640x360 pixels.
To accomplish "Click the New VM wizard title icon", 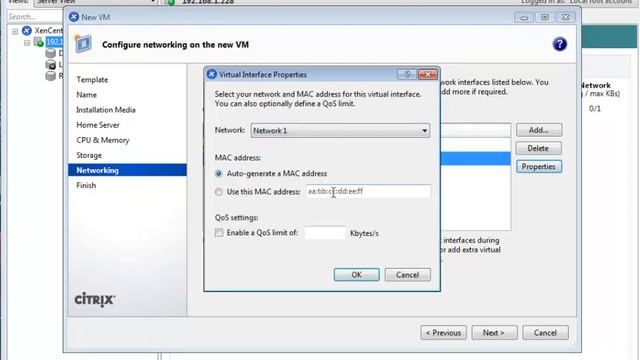I will 74,17.
